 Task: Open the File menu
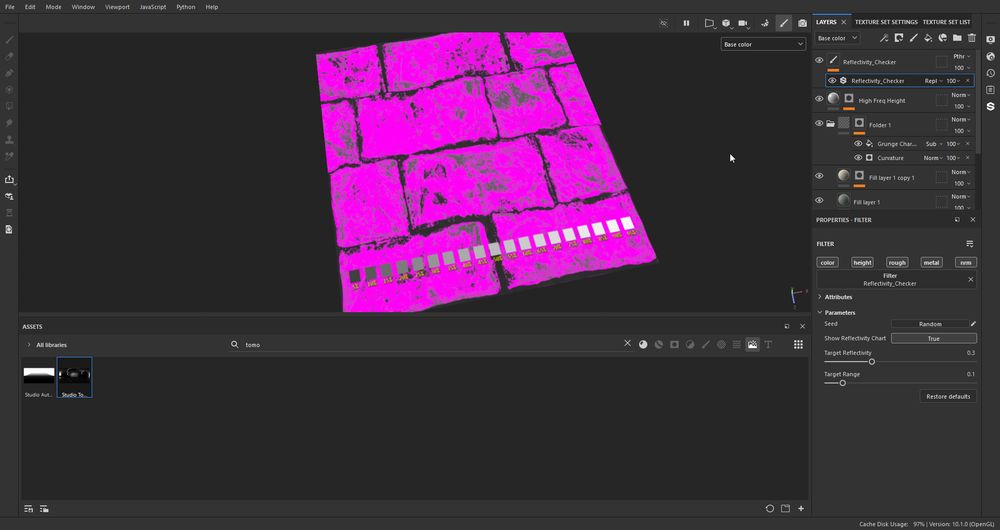(x=10, y=7)
